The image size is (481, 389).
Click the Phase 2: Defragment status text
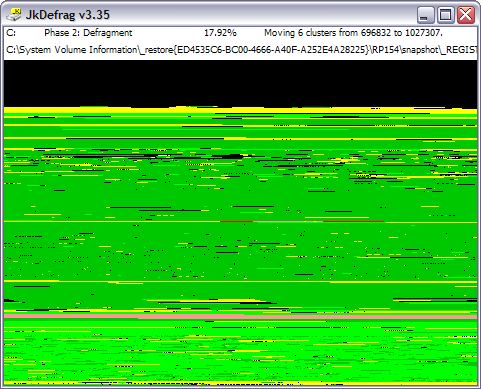click(88, 33)
